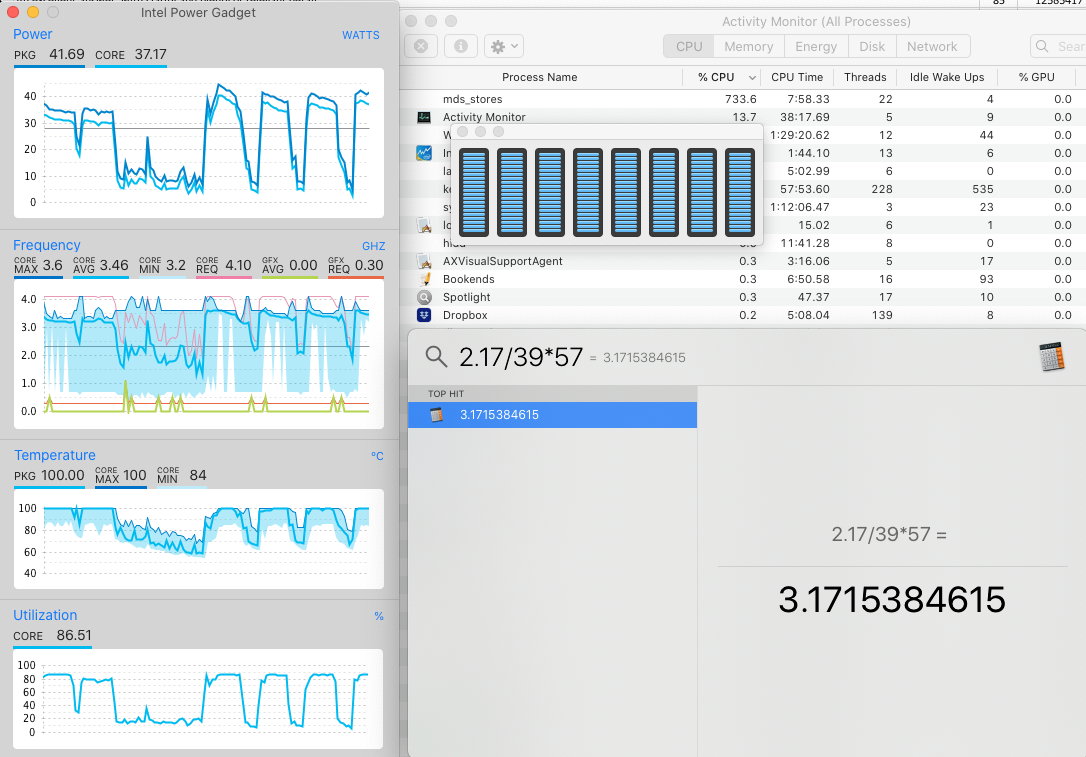Click the Power section heading
This screenshot has width=1086, height=757.
33,34
